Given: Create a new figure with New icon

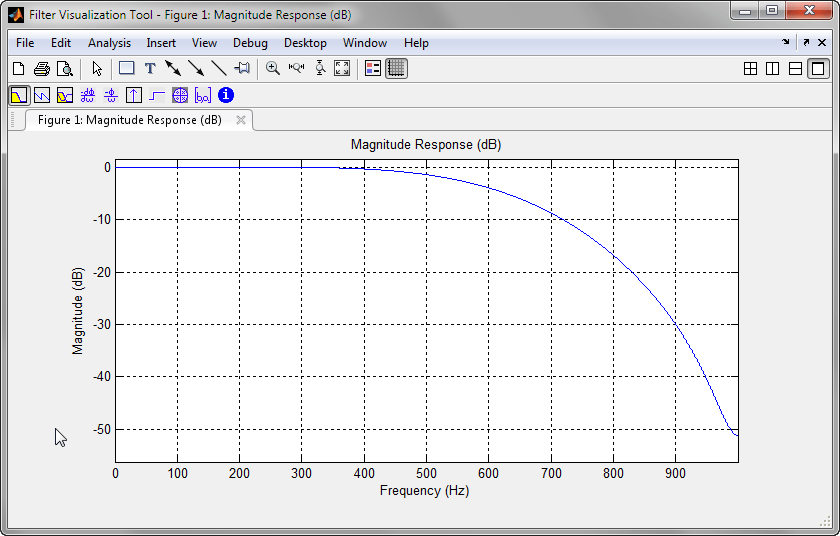Looking at the screenshot, I should (19, 69).
